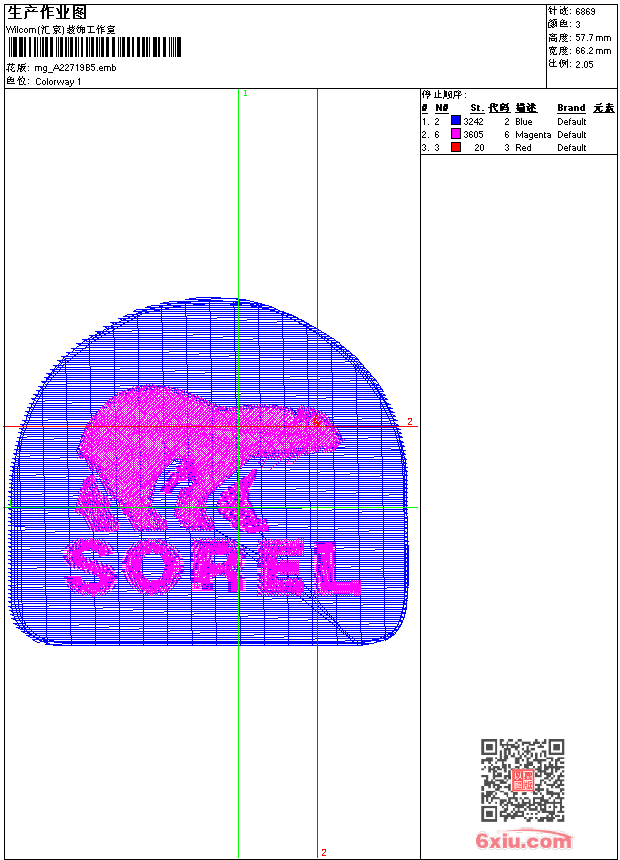Image resolution: width=620 pixels, height=860 pixels.
Task: Click Default brand in the Red row
Action: click(x=572, y=148)
